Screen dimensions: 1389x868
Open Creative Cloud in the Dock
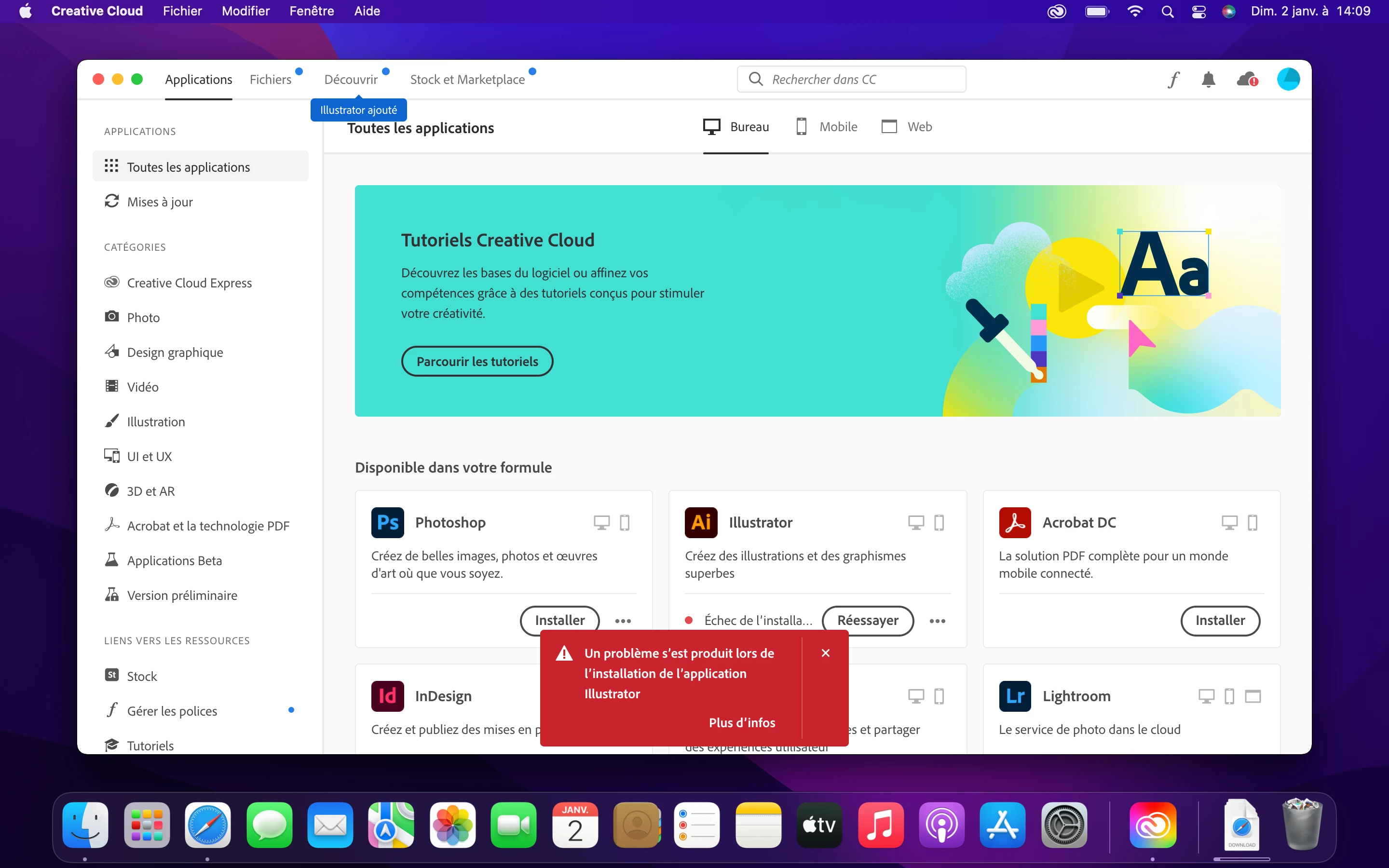[1153, 826]
